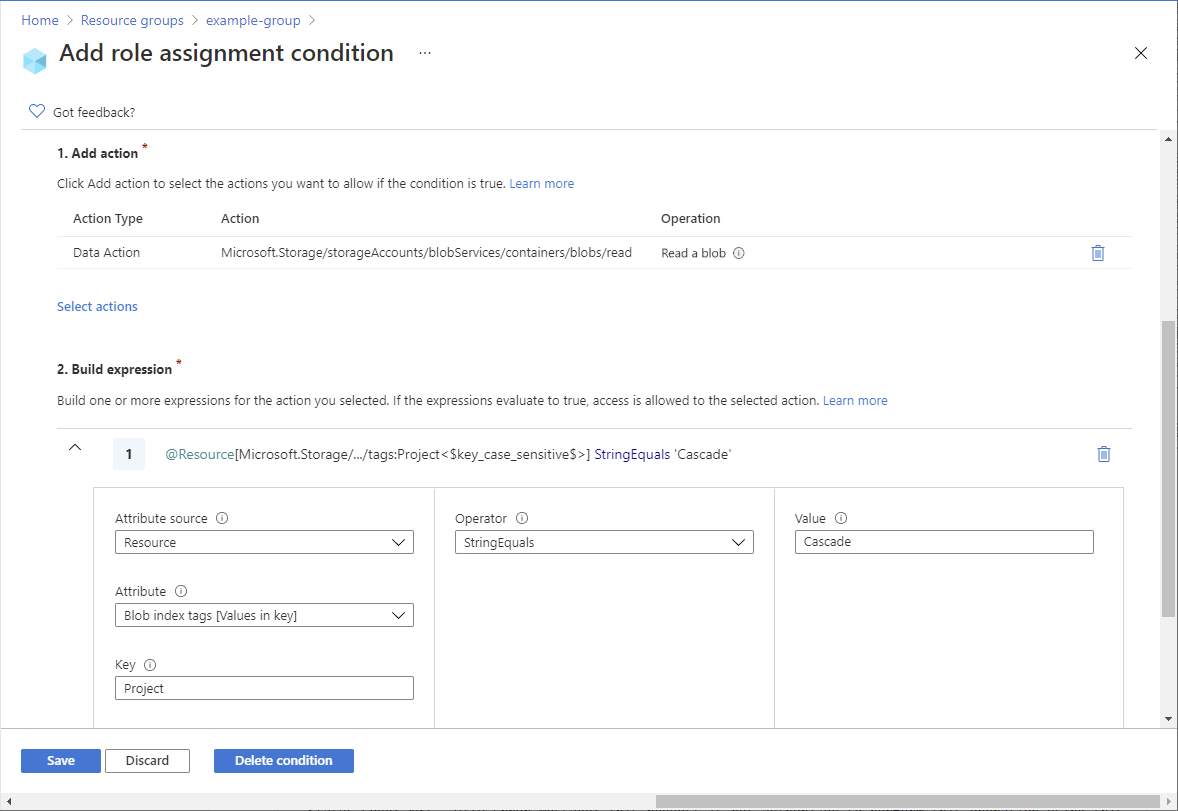The height and width of the screenshot is (811, 1178).
Task: Click the StringEquals link in the expression
Action: 632,454
